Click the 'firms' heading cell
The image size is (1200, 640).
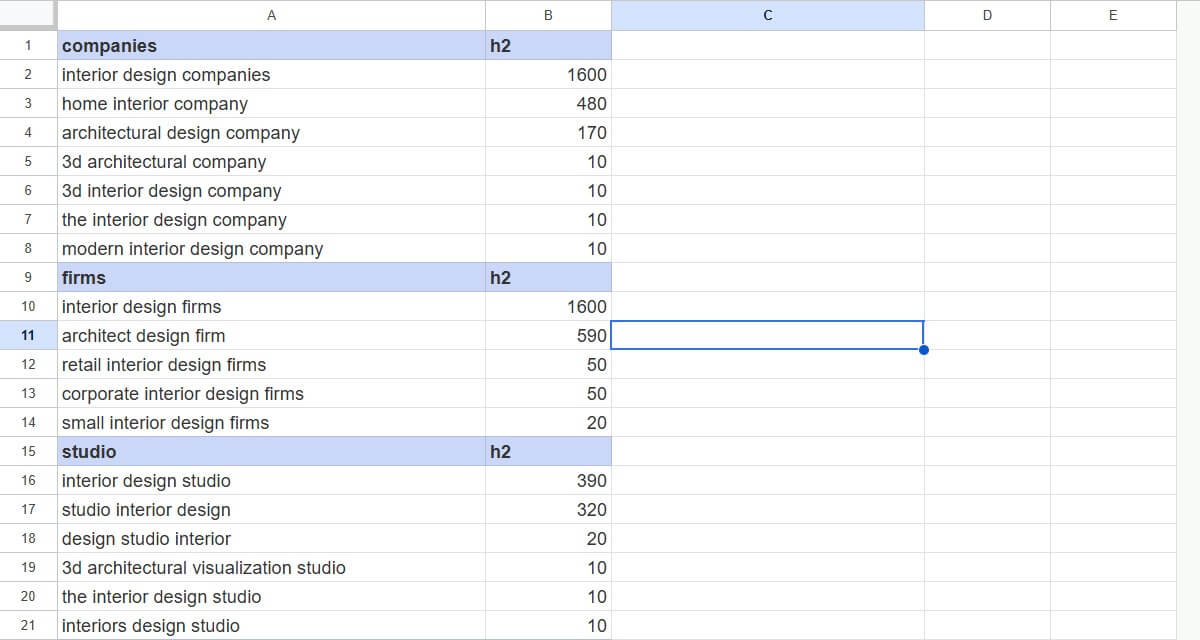tap(271, 277)
